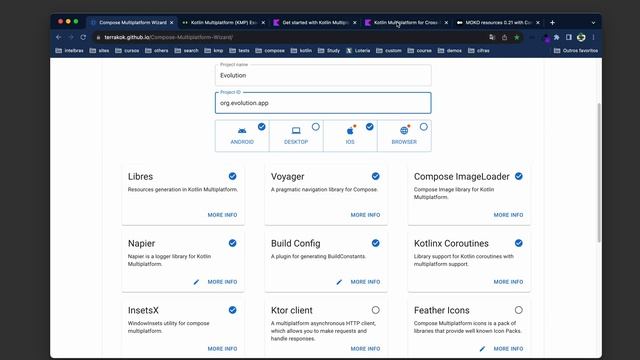The width and height of the screenshot is (640, 360).
Task: Open the intelbras bookmarks folder
Action: pos(69,51)
